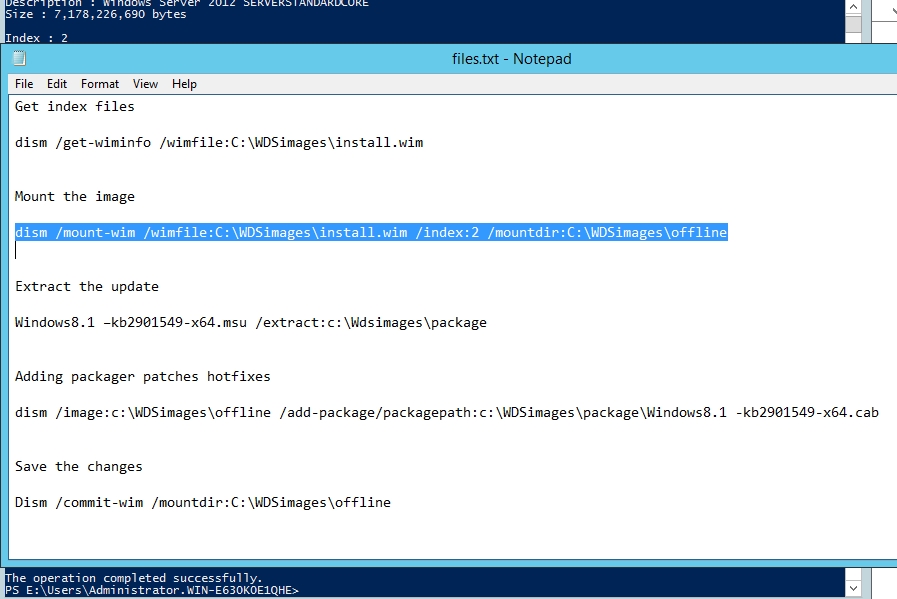Image resolution: width=897 pixels, height=599 pixels.
Task: Click the 'Get index files' heading text
Action: (75, 107)
